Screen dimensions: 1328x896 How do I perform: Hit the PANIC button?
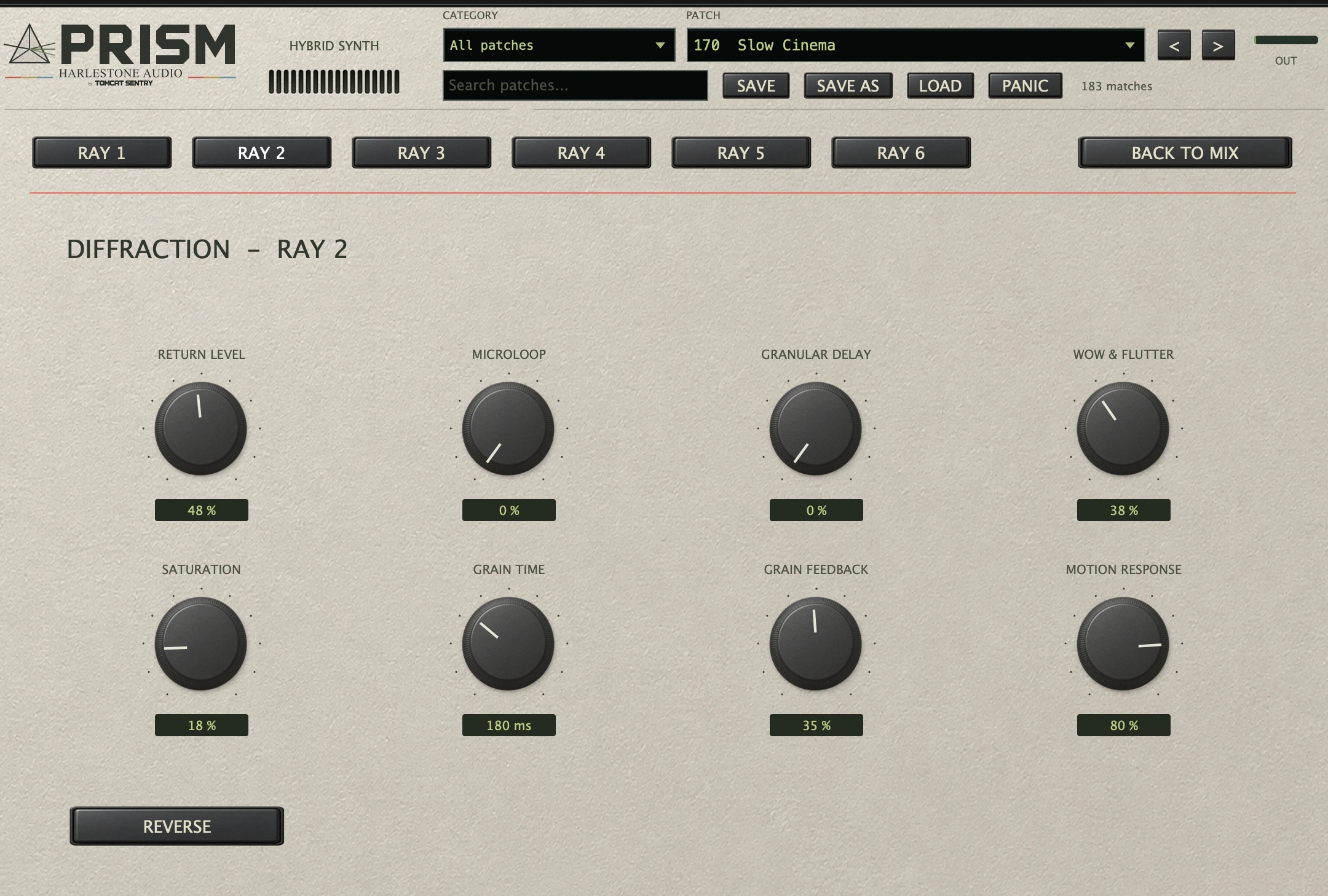(x=1025, y=85)
